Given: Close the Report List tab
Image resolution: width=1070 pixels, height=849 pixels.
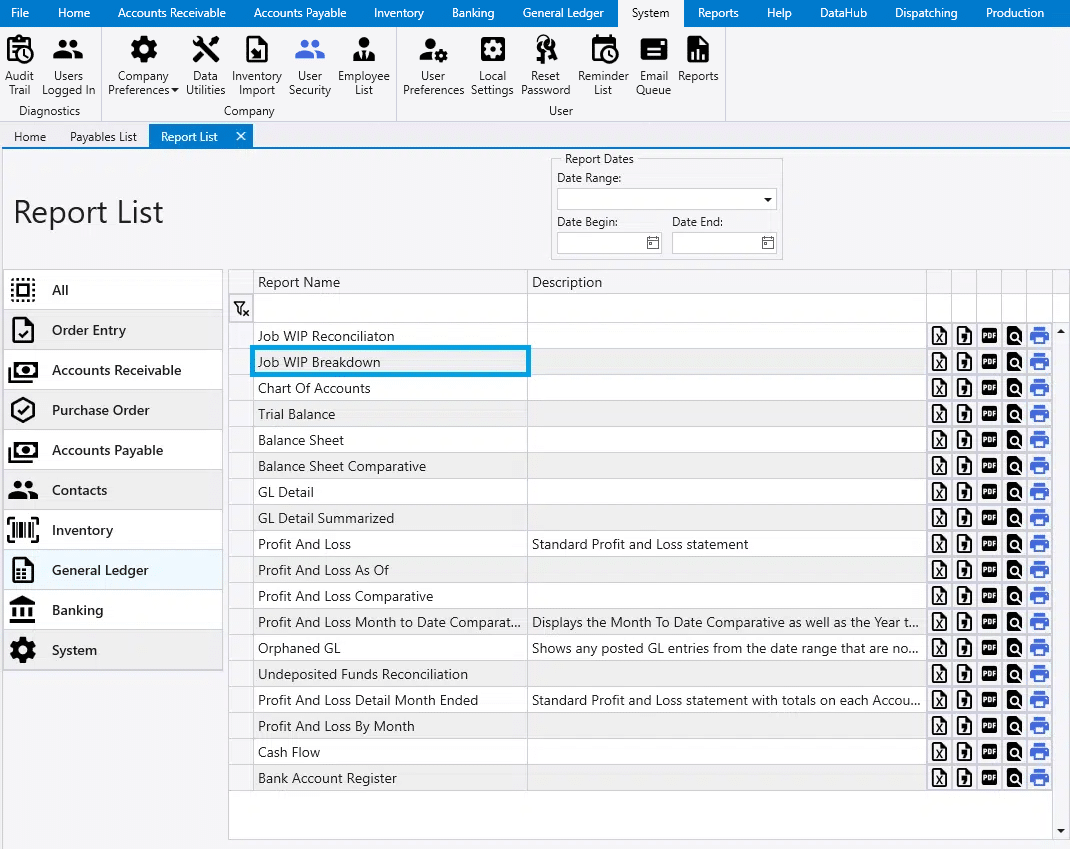Looking at the screenshot, I should pyautogui.click(x=241, y=136).
